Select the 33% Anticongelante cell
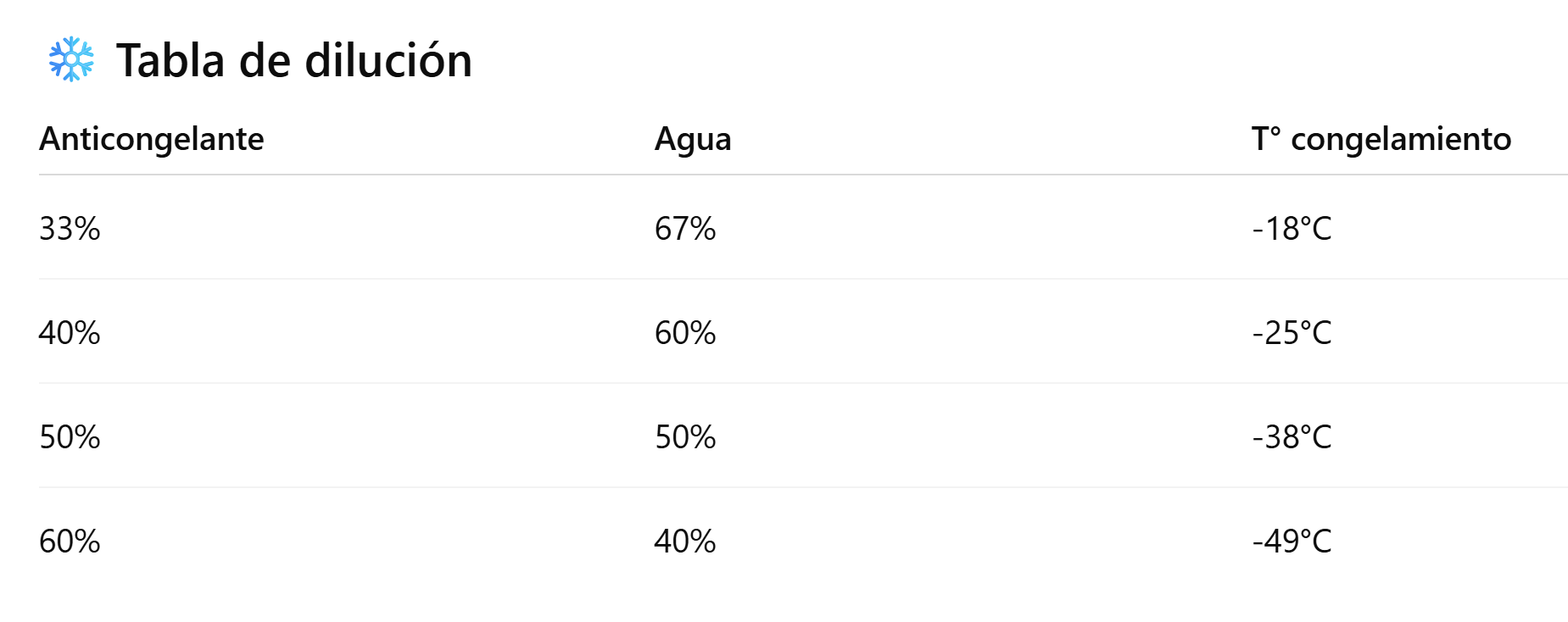The image size is (1568, 622). [70, 229]
